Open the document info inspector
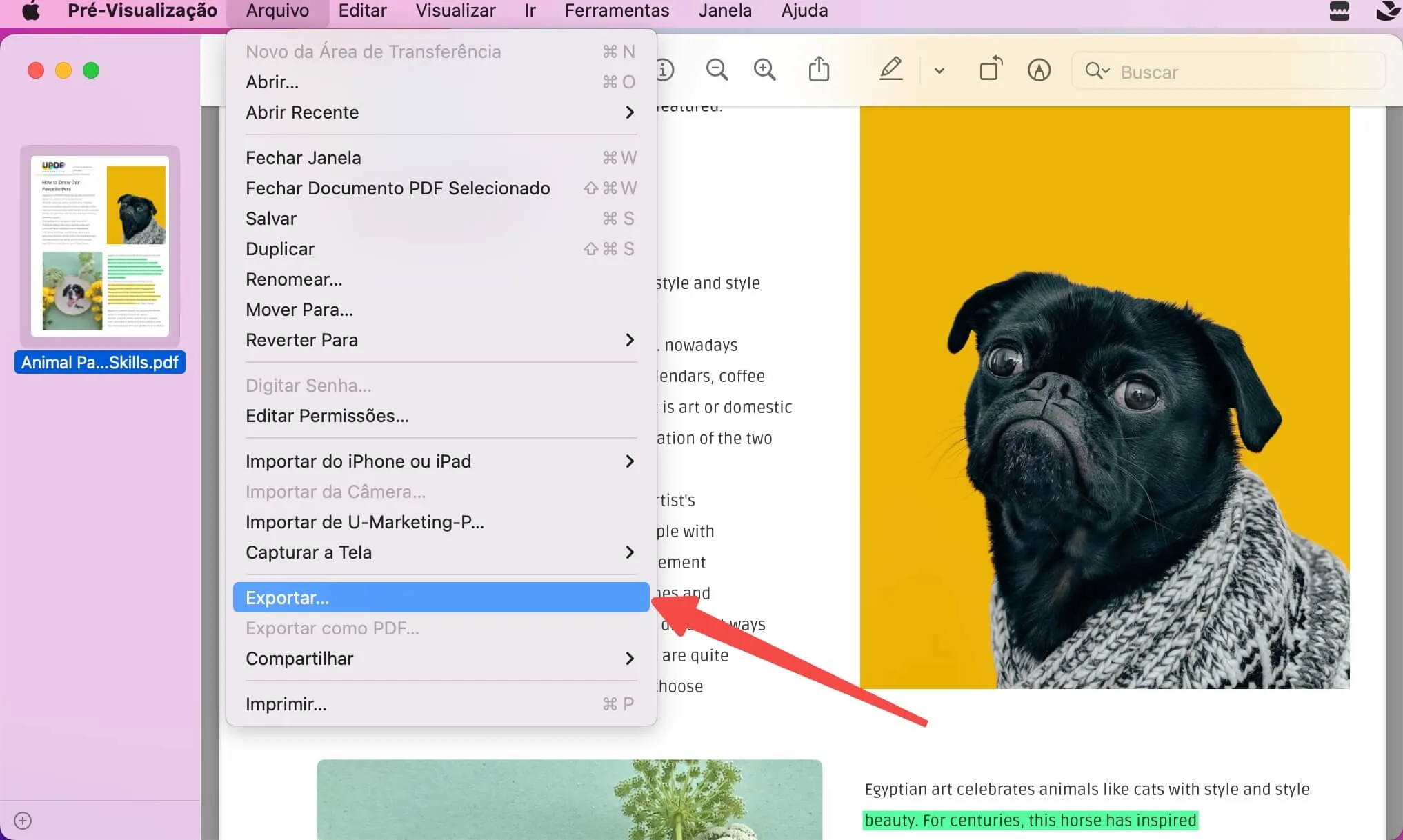Image resolution: width=1403 pixels, height=840 pixels. click(x=666, y=70)
